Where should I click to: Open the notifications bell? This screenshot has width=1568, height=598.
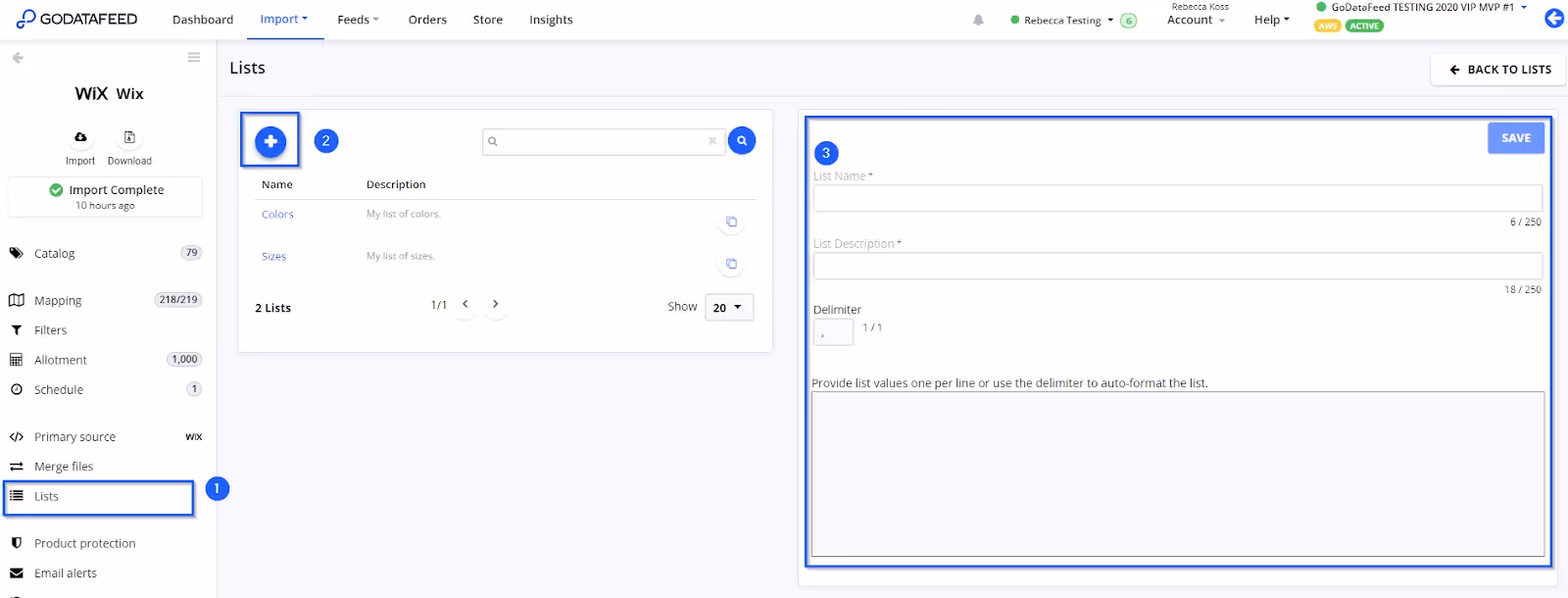pos(978,20)
